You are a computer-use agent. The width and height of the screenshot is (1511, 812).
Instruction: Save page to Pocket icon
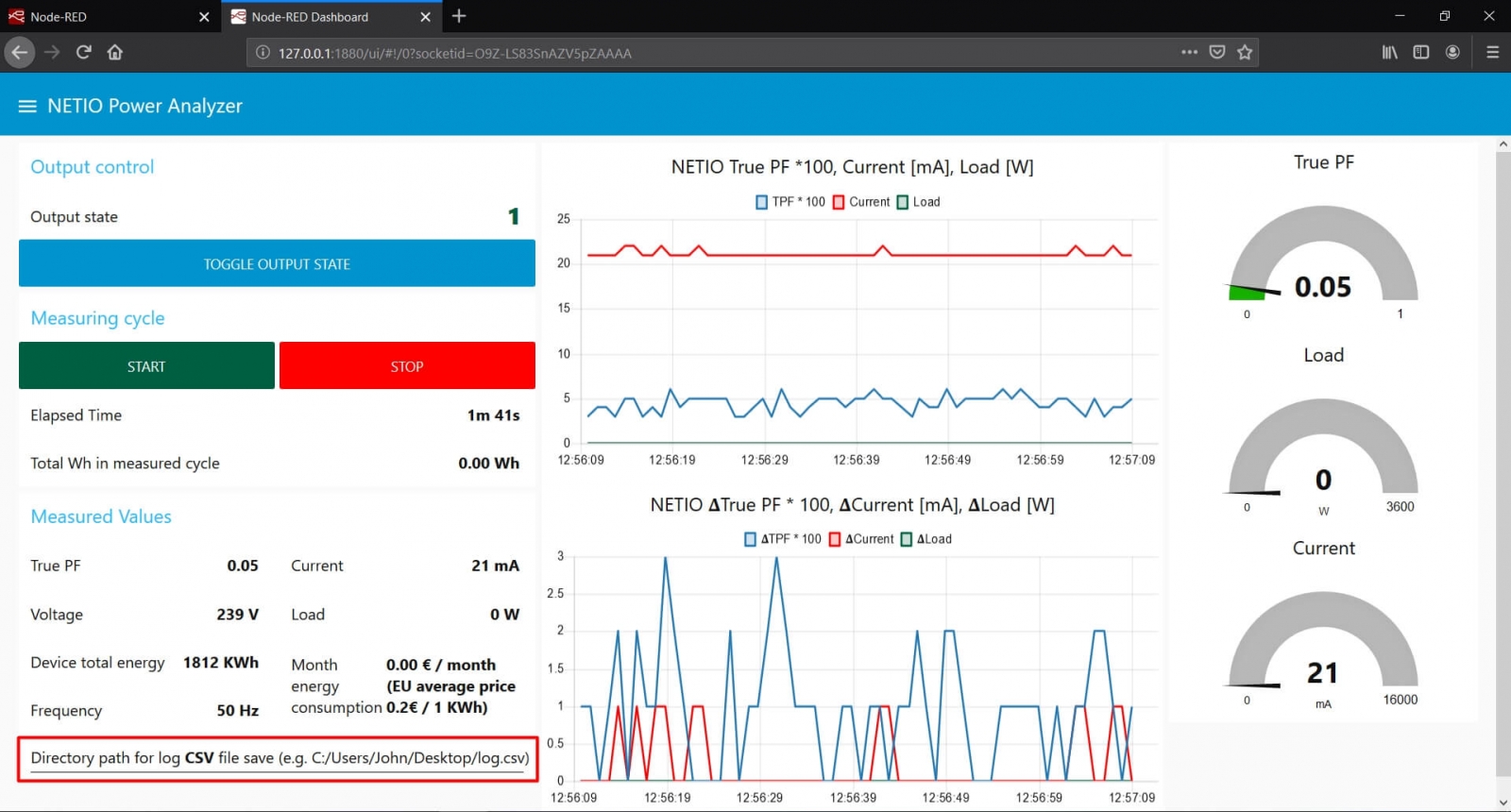1217,52
